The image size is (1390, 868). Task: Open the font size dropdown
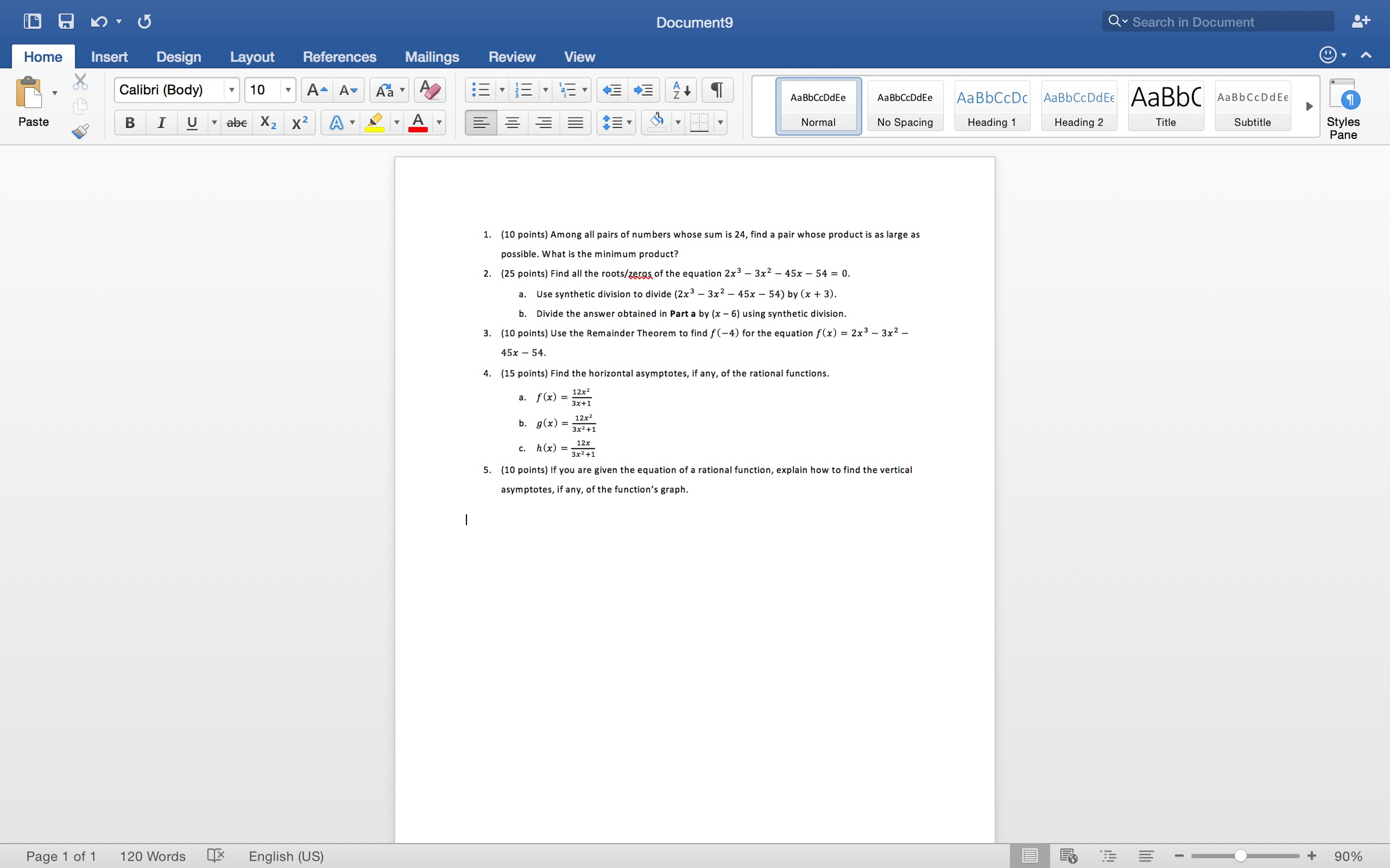pos(286,90)
